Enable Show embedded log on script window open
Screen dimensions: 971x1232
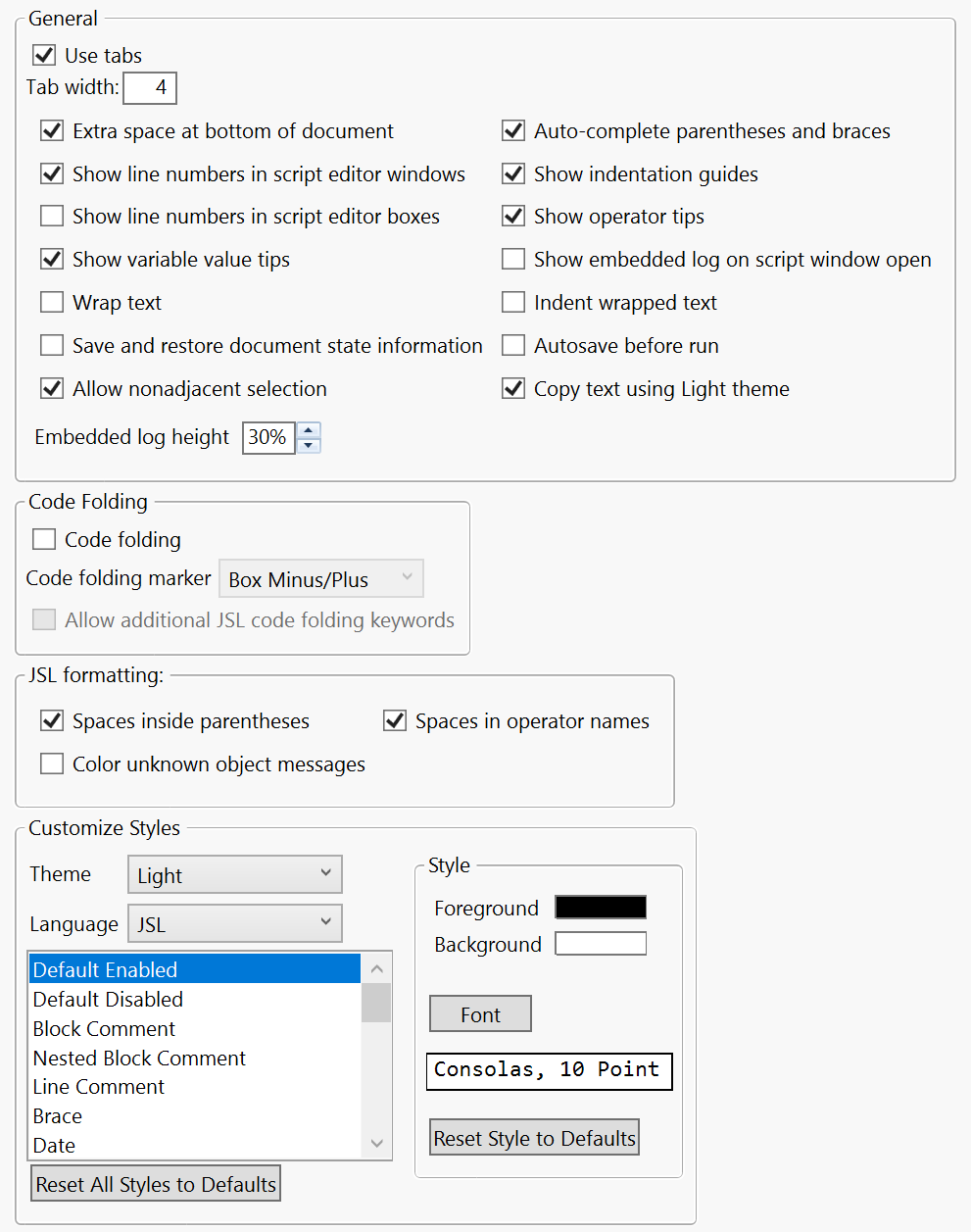[512, 259]
